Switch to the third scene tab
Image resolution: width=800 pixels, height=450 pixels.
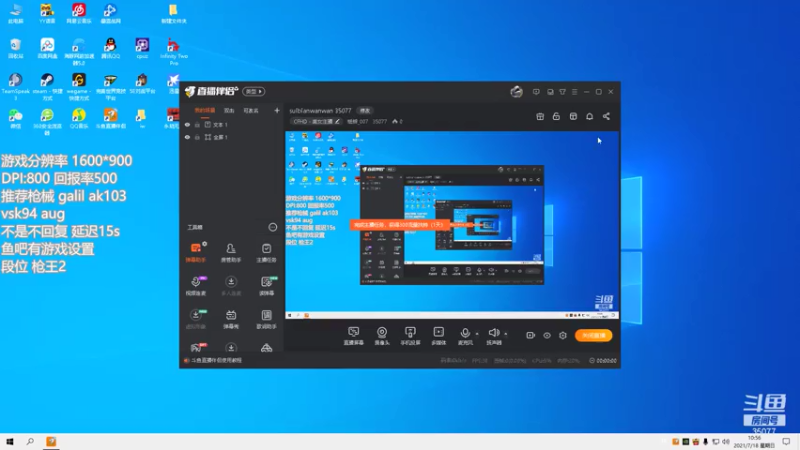(x=251, y=110)
